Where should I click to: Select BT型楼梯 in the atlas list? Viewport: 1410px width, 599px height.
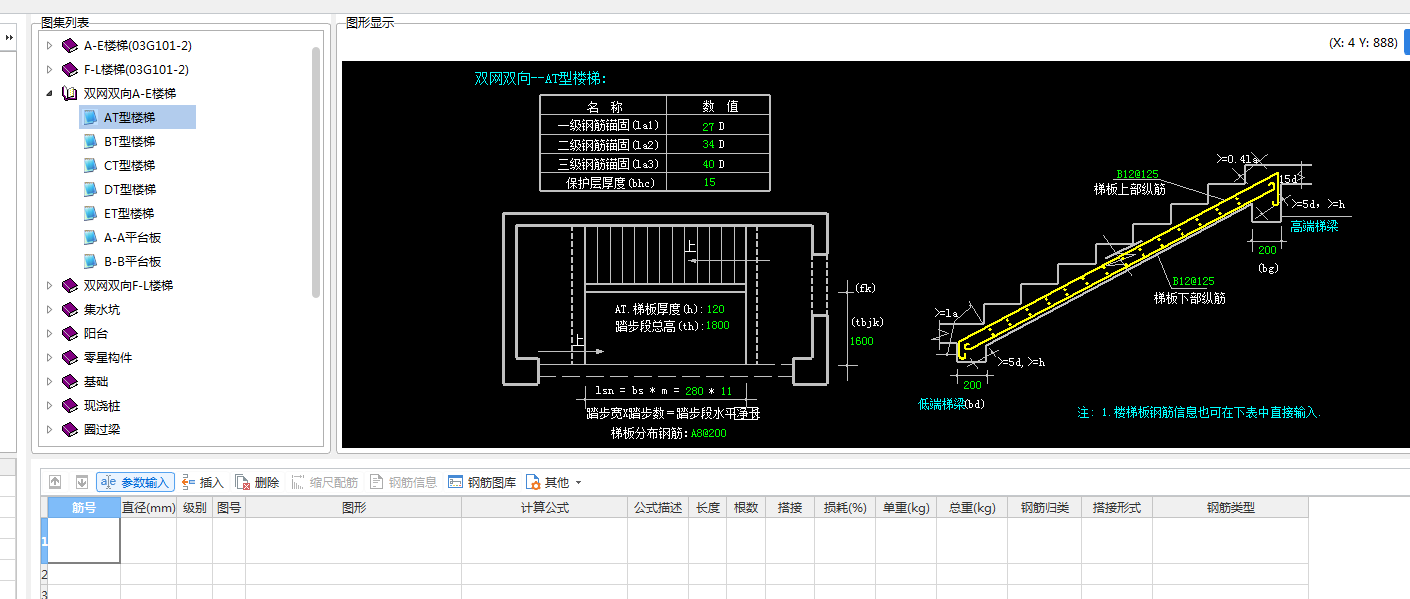pyautogui.click(x=129, y=142)
